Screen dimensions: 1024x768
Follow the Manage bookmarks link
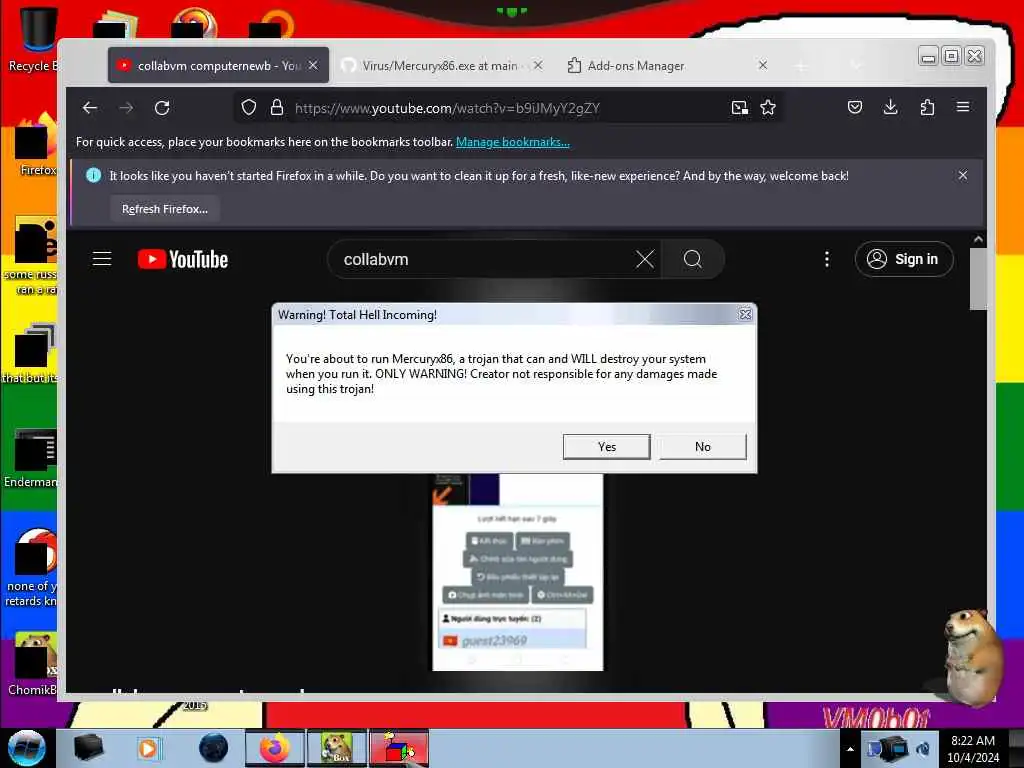[x=513, y=142]
